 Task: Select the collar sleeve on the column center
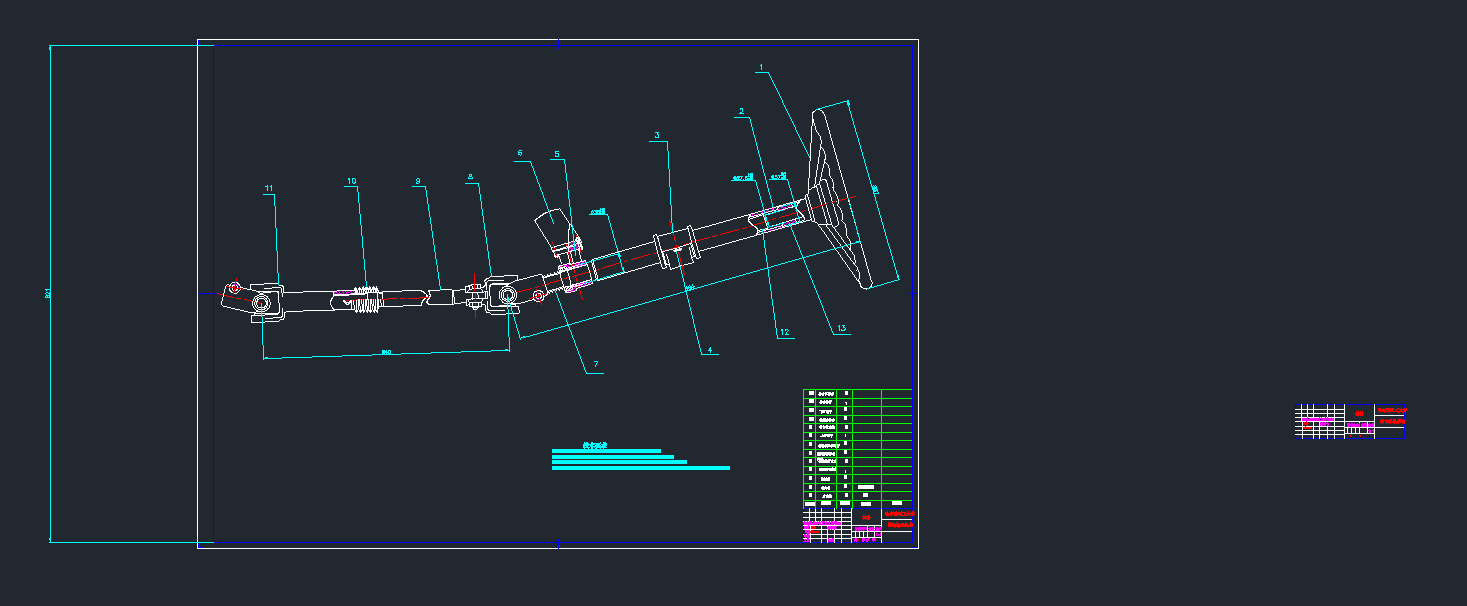coord(677,250)
